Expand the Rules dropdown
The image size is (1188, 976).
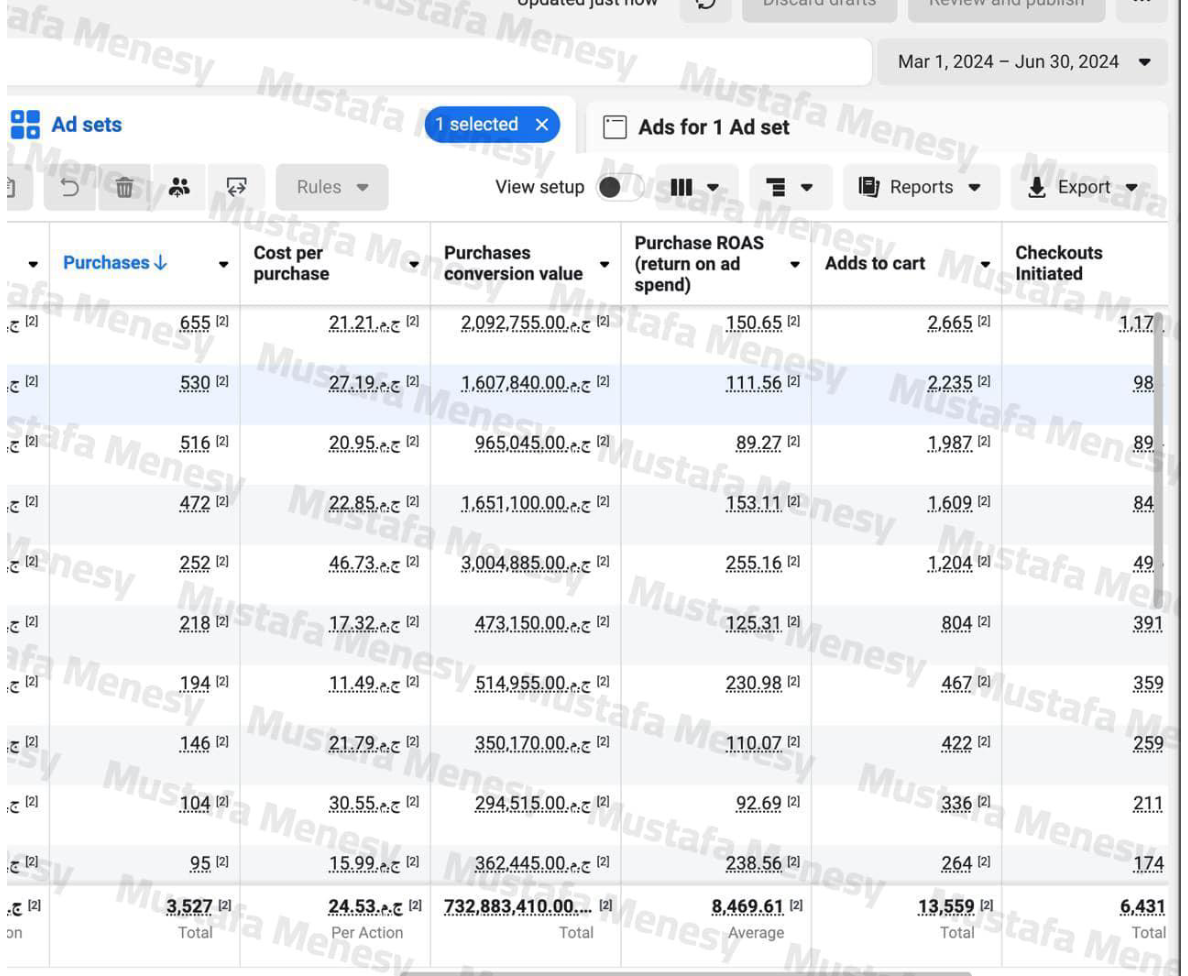[x=332, y=187]
